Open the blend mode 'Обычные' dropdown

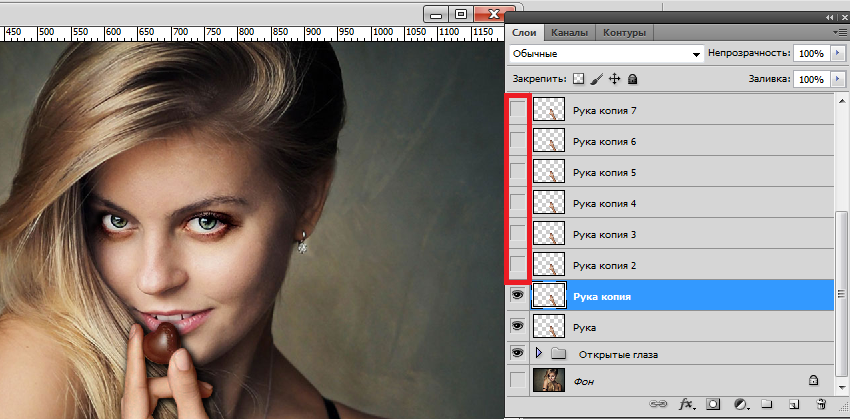(x=604, y=53)
